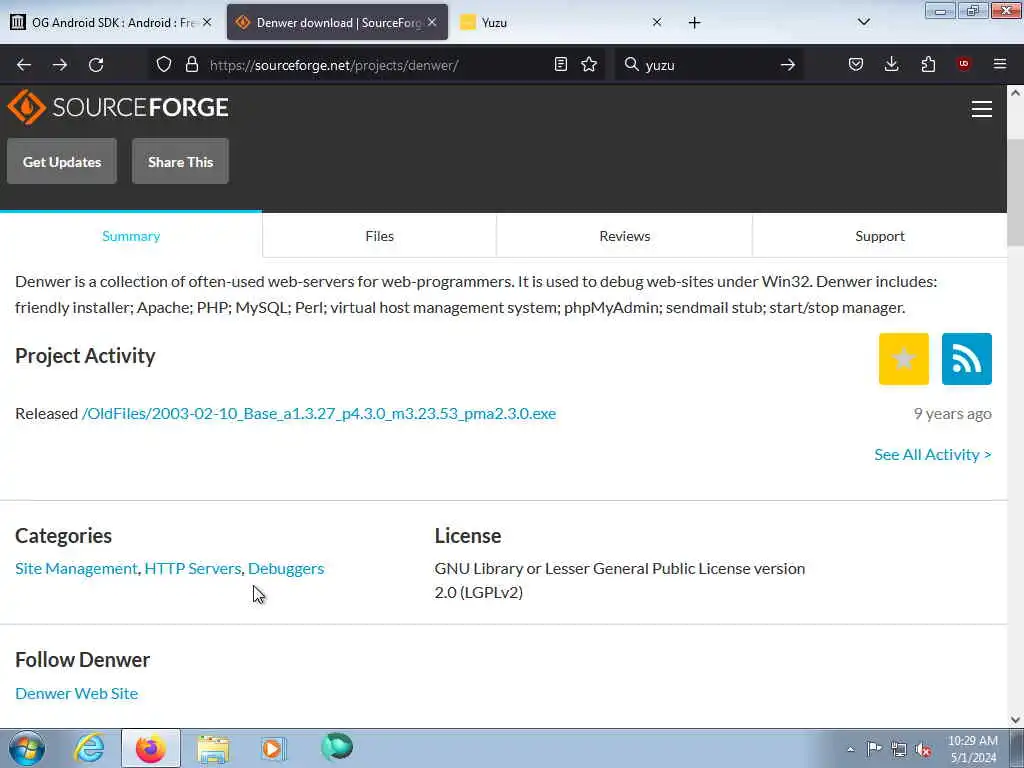This screenshot has width=1024, height=768.
Task: Click the Firefox taskbar icon
Action: click(150, 748)
